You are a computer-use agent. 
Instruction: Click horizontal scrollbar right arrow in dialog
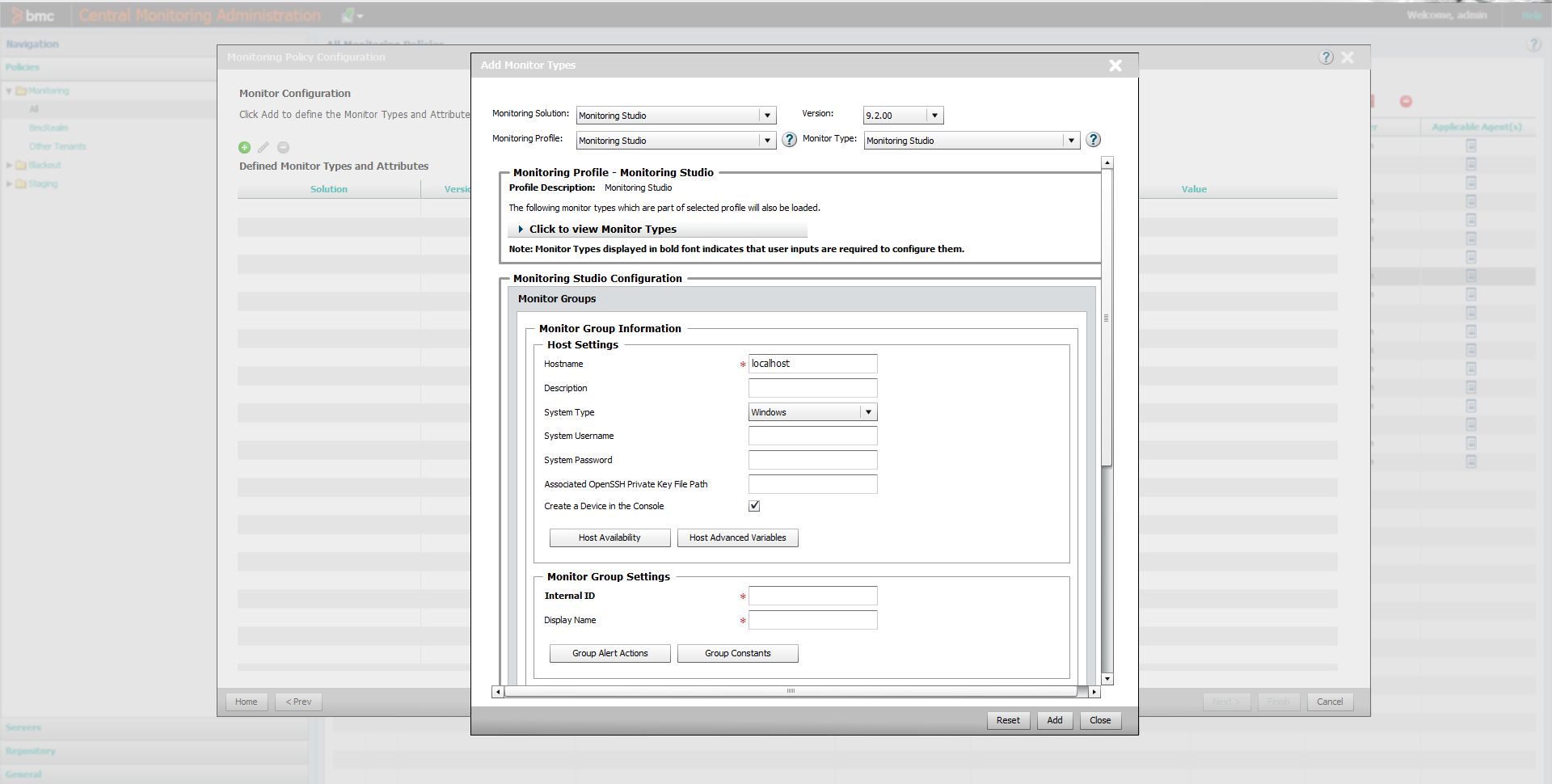[x=1094, y=692]
